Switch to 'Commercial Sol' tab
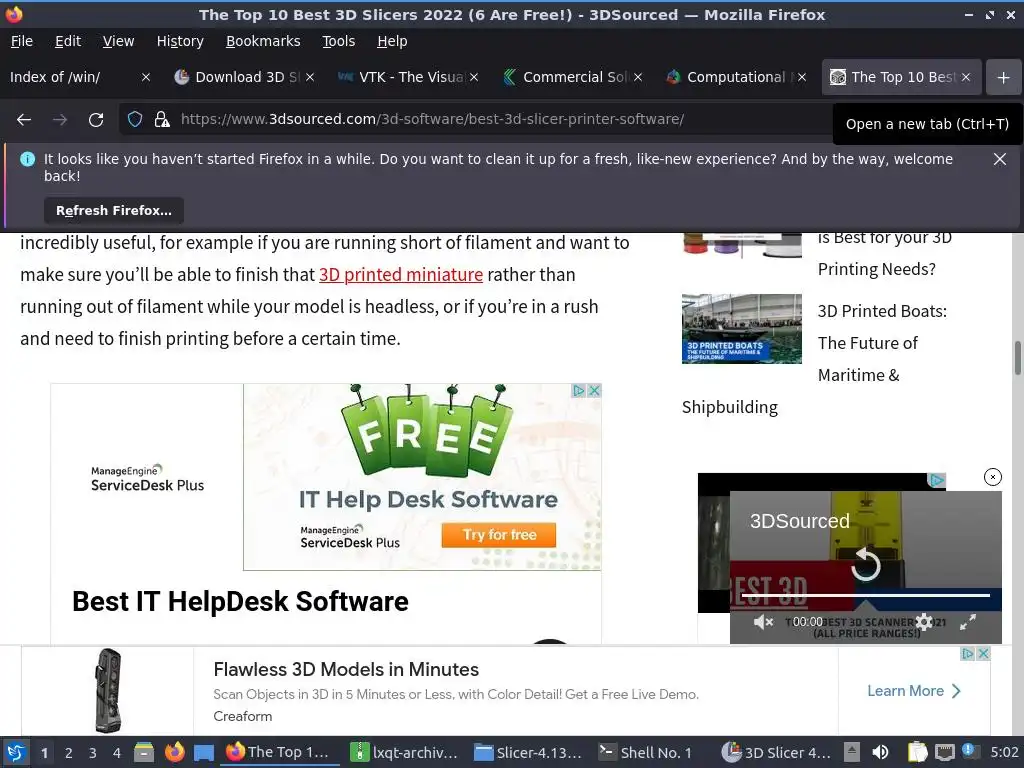The height and width of the screenshot is (768, 1024). [x=568, y=77]
